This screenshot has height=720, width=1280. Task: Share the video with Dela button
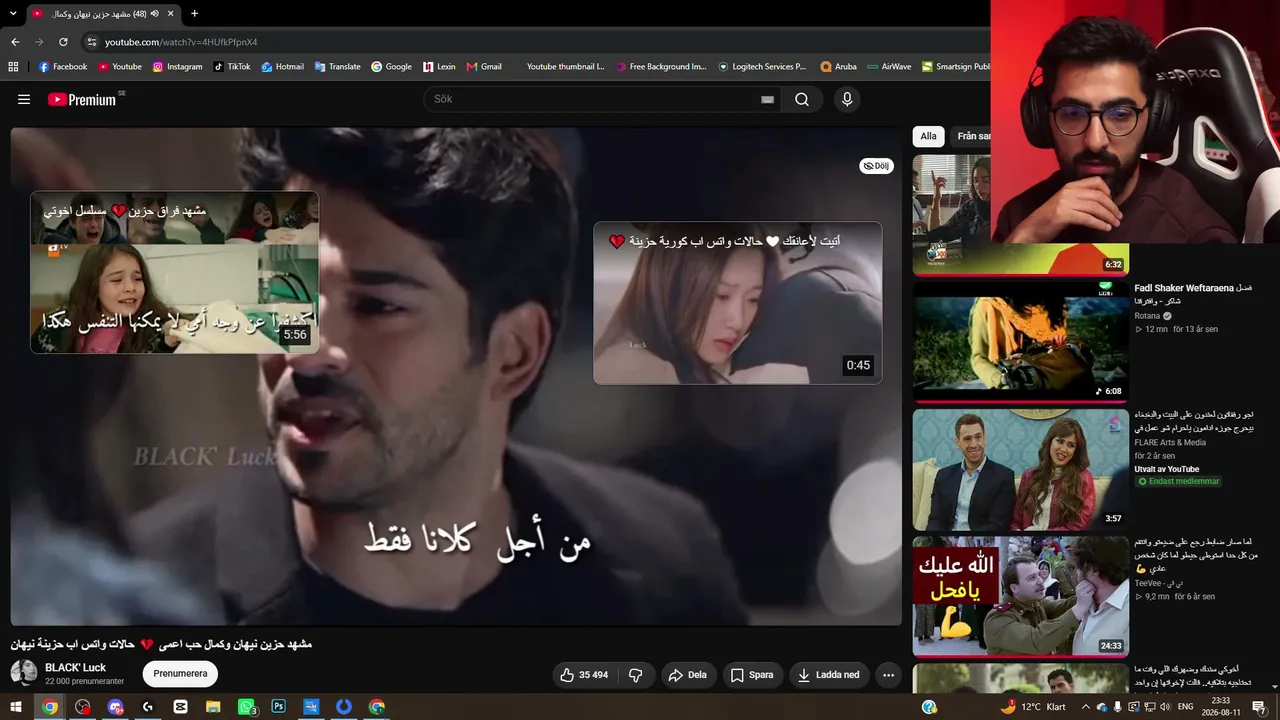pos(687,675)
